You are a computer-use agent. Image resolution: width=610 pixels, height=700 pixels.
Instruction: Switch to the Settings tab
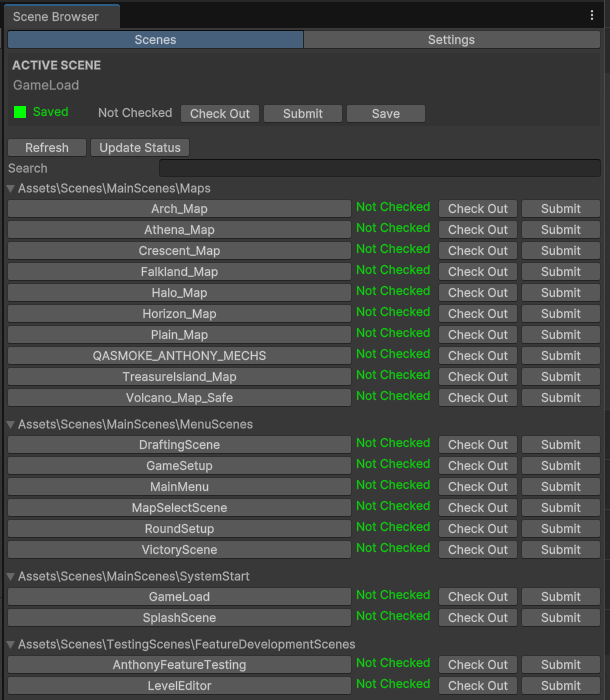click(x=451, y=40)
